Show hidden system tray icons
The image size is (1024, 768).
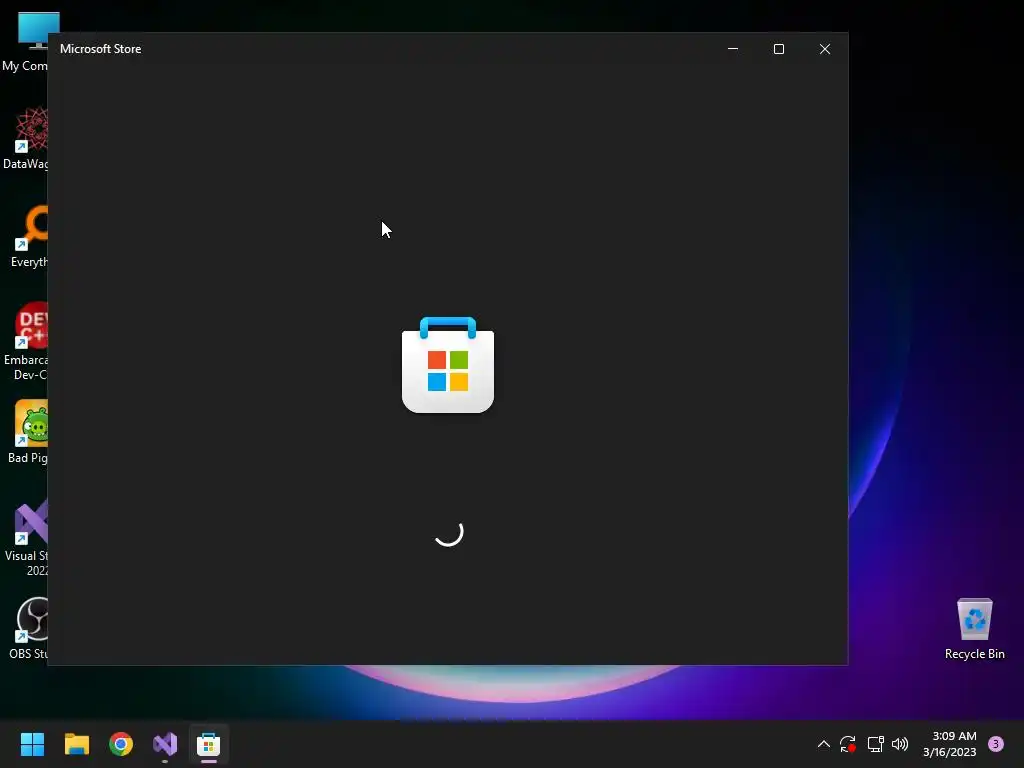[824, 744]
